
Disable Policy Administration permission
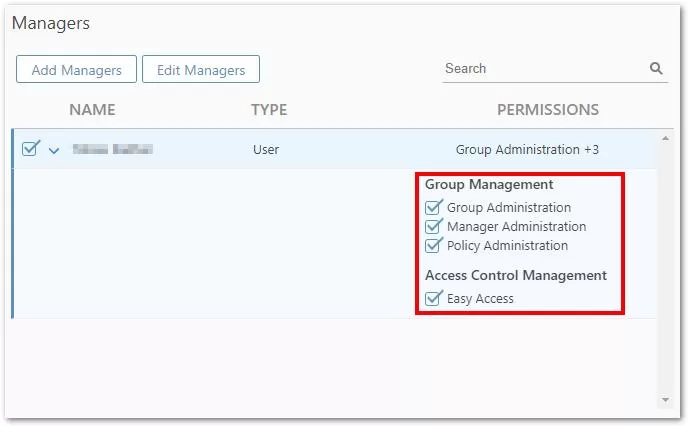[x=434, y=246]
